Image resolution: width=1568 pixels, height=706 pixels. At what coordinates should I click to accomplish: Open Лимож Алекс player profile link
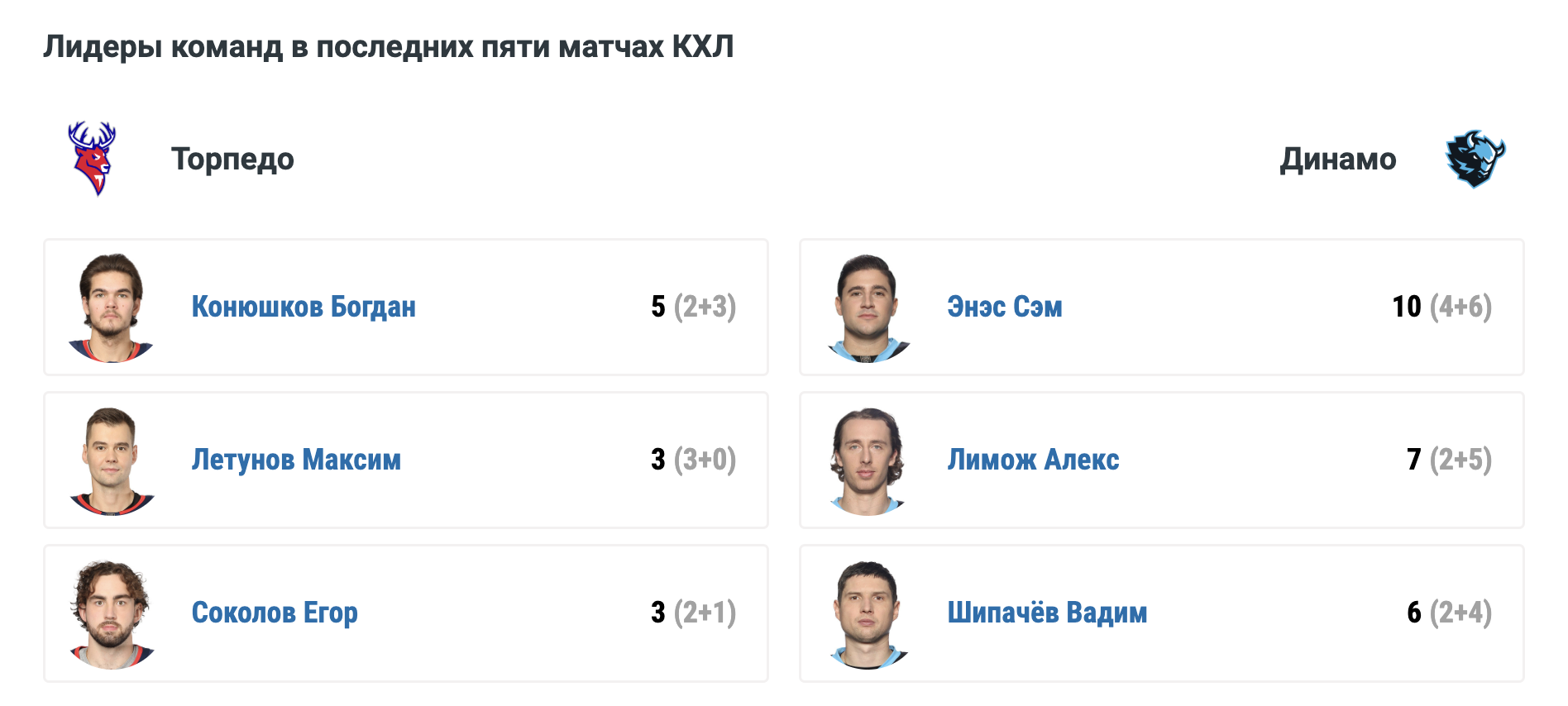coord(1033,460)
